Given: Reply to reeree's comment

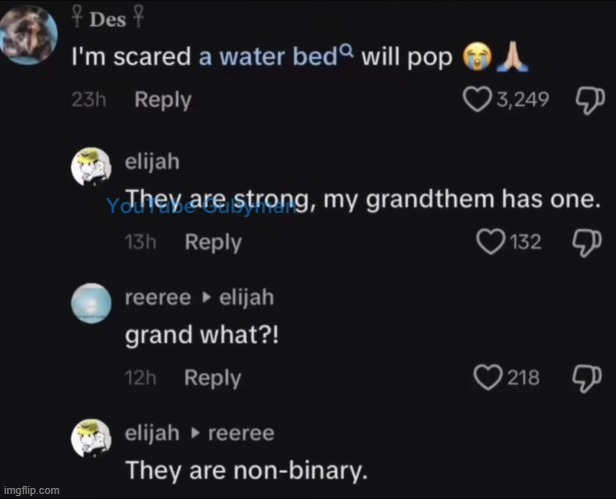Looking at the screenshot, I should (x=213, y=377).
